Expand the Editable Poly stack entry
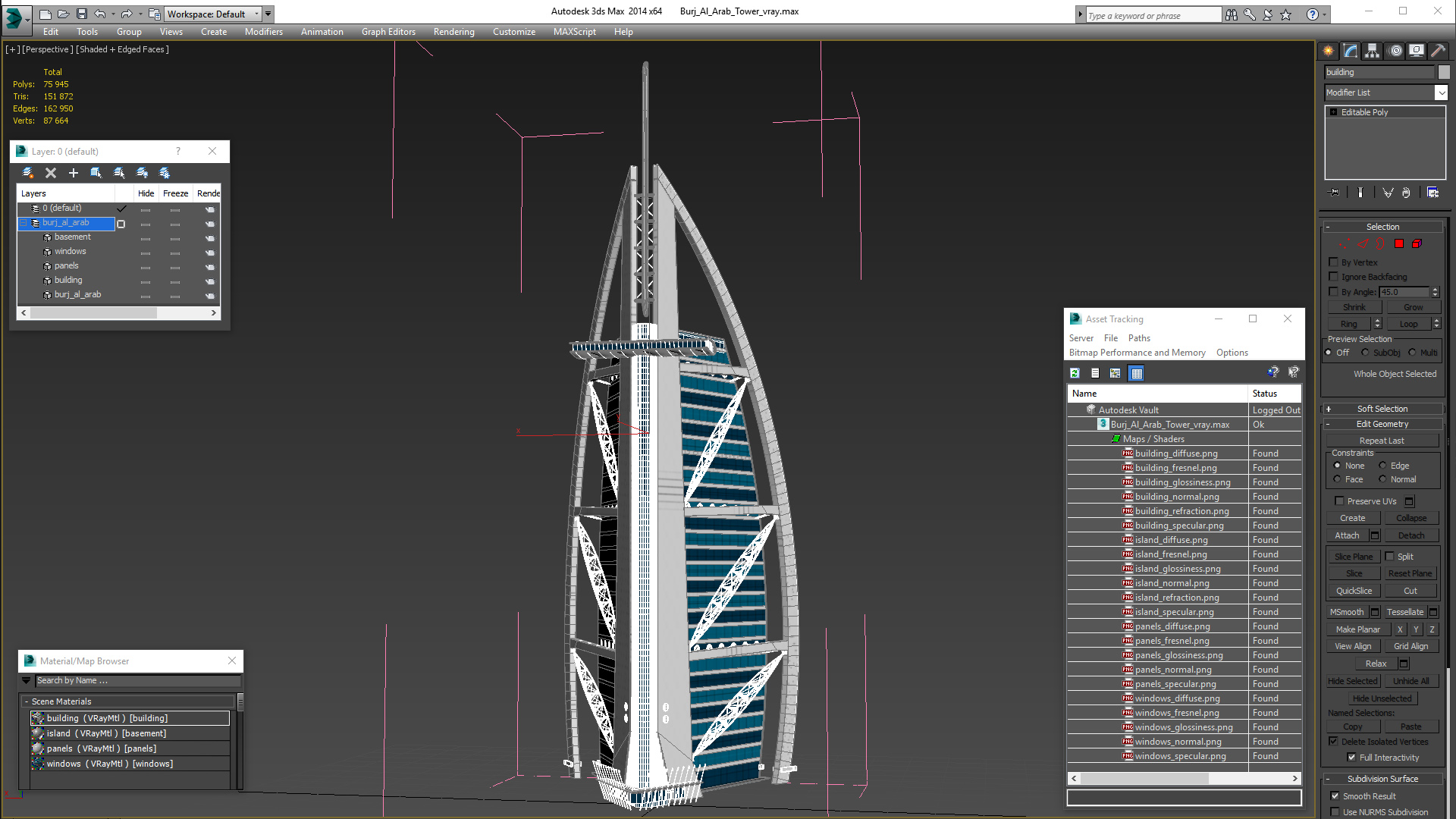Image resolution: width=1456 pixels, height=819 pixels. coord(1334,112)
